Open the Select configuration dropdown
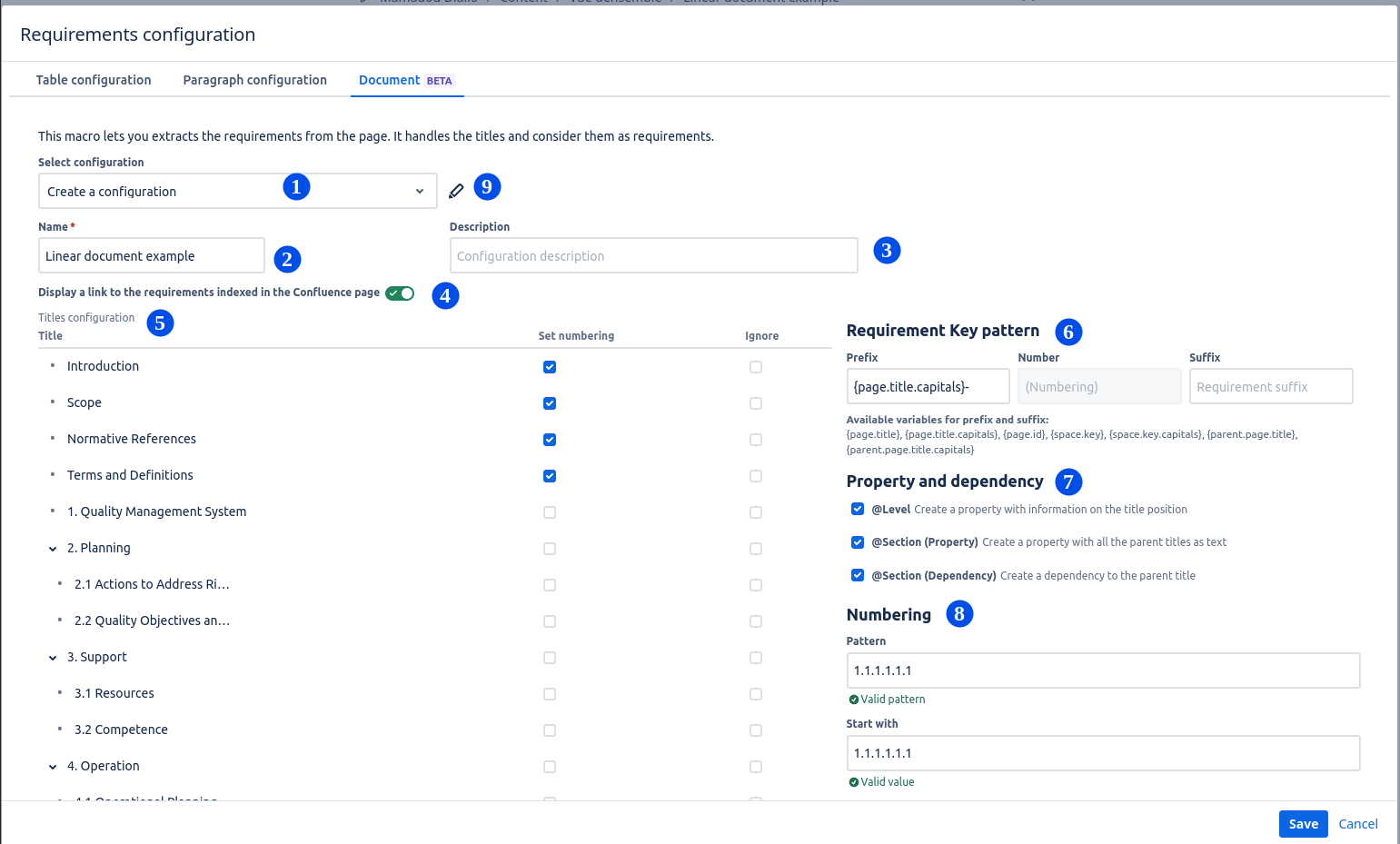 tap(237, 191)
